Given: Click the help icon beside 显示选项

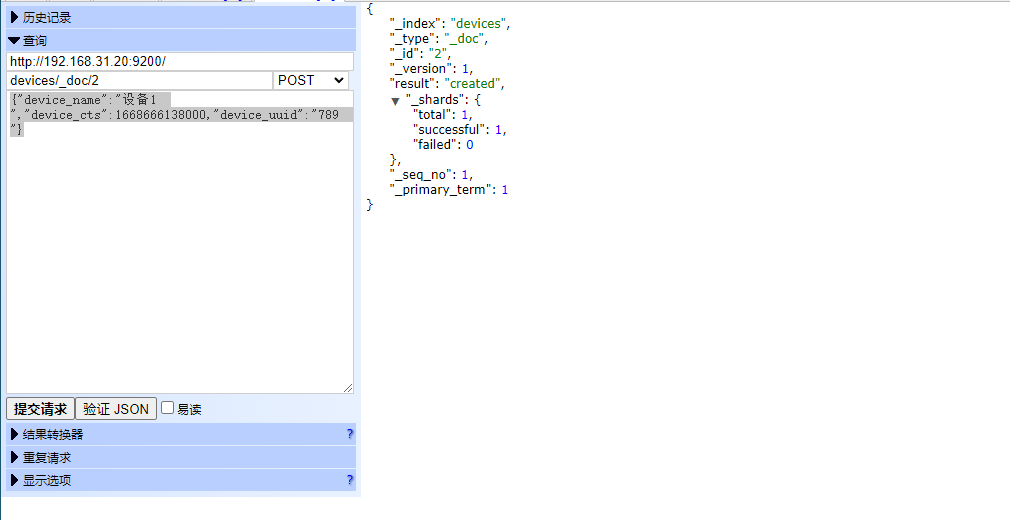Looking at the screenshot, I should [x=349, y=480].
